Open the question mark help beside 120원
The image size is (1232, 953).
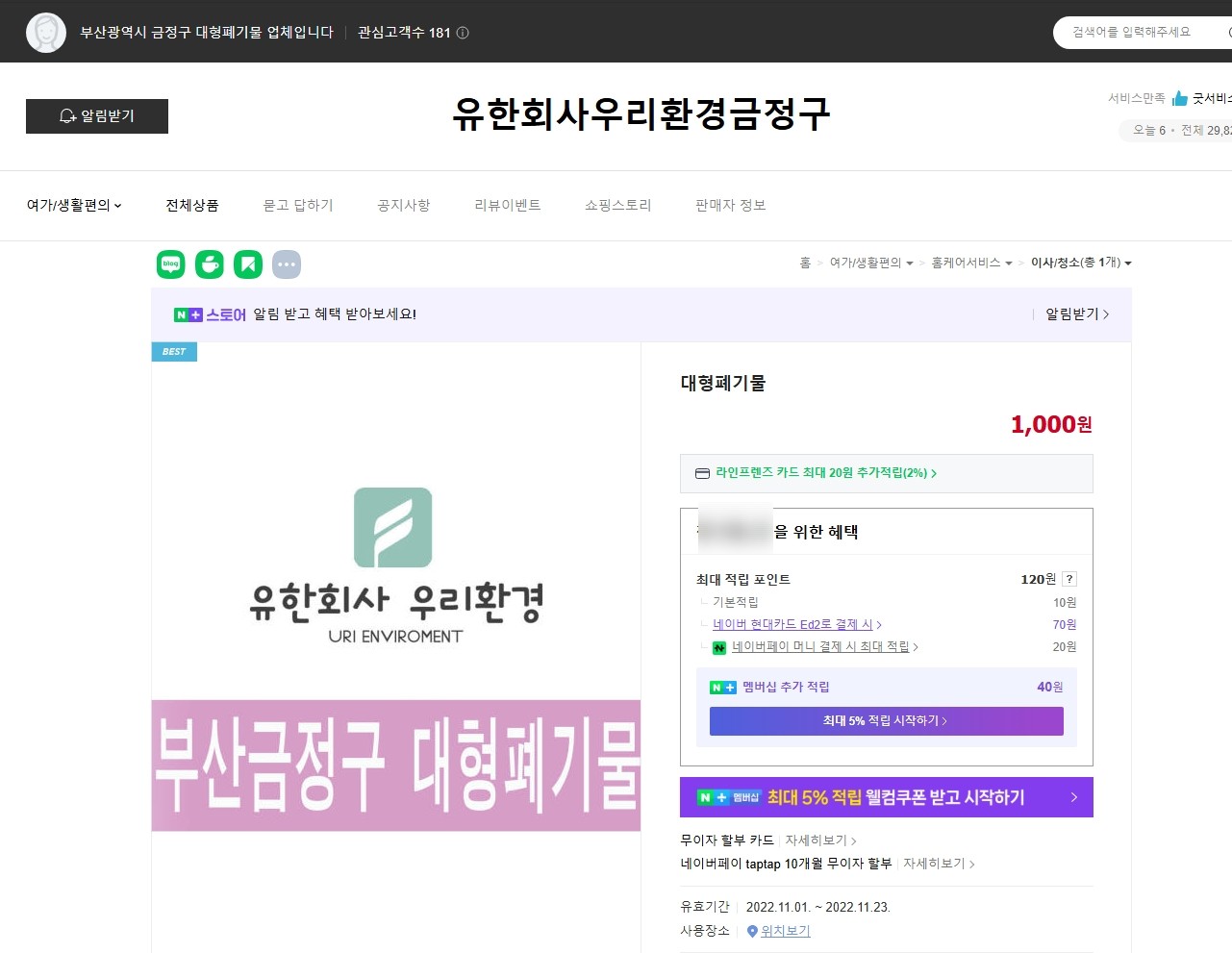[1069, 579]
